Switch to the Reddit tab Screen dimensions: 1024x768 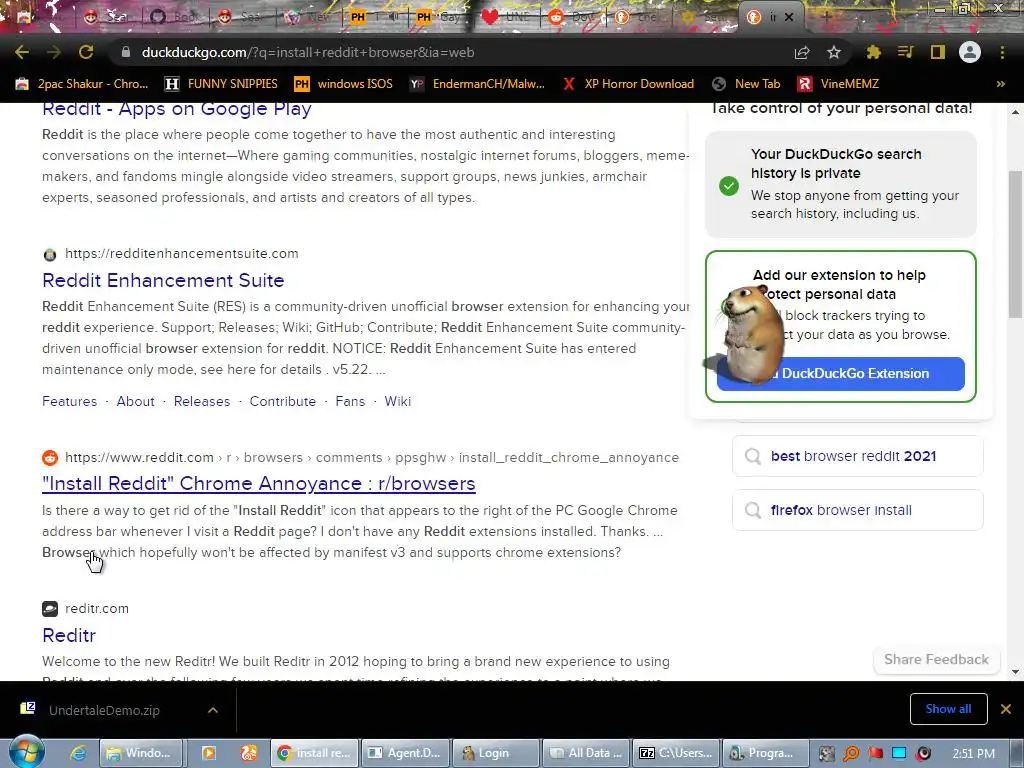(x=571, y=17)
